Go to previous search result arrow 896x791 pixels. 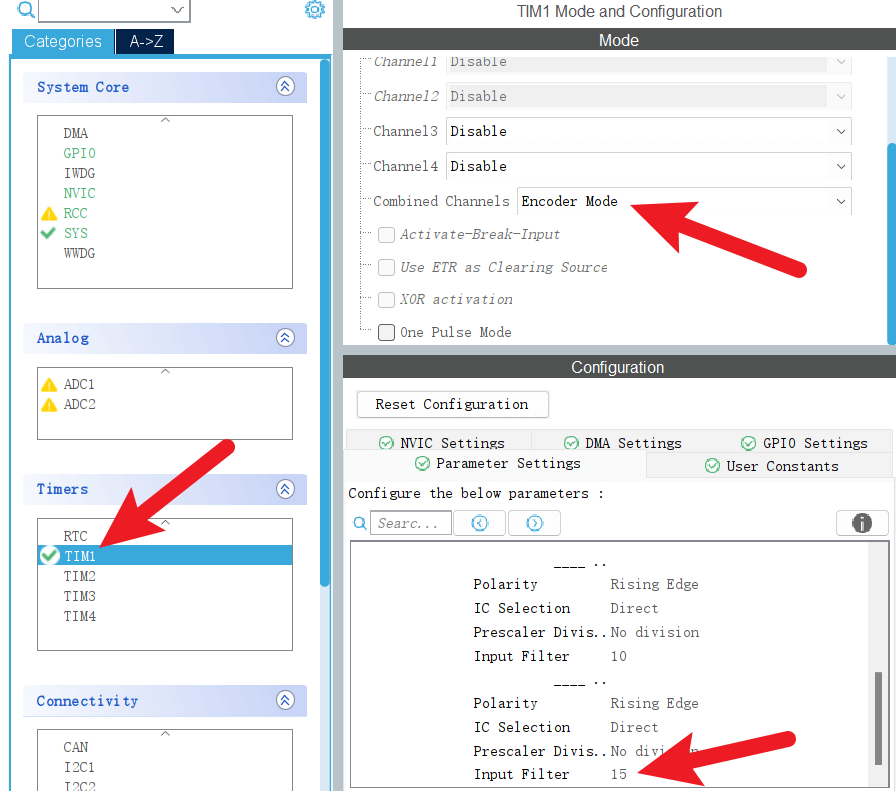480,523
